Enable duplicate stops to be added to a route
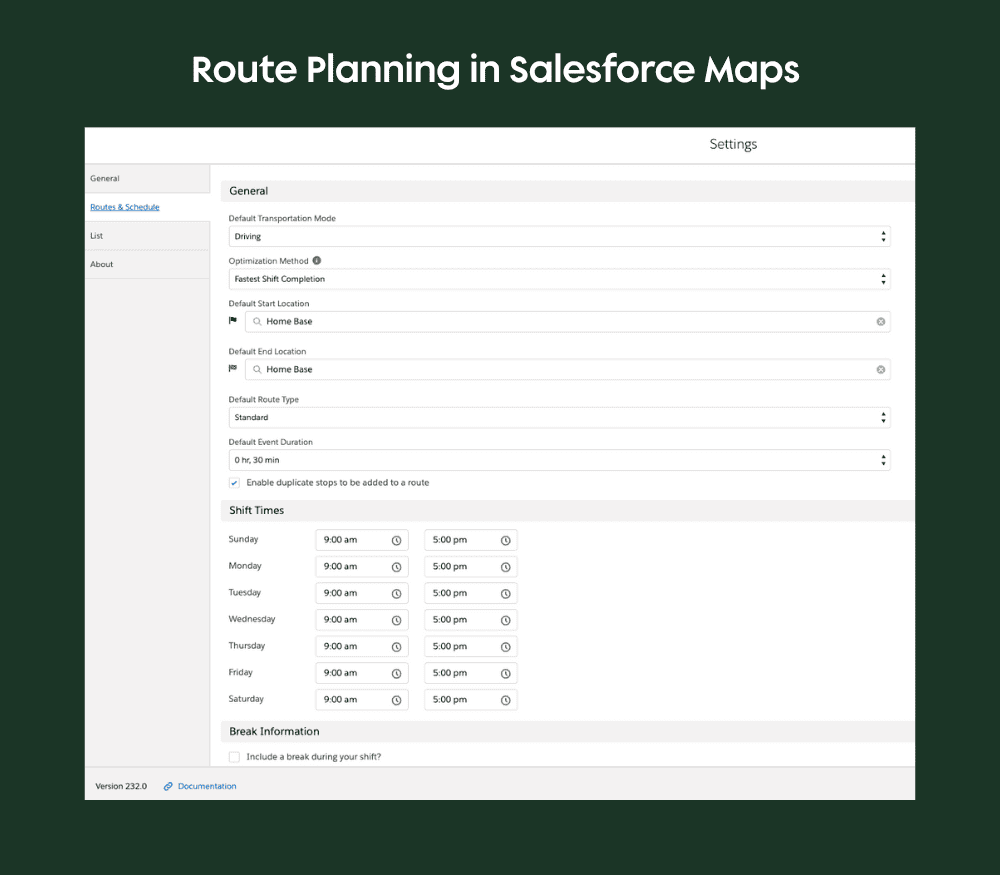Screen dimensions: 1000x875 233,482
